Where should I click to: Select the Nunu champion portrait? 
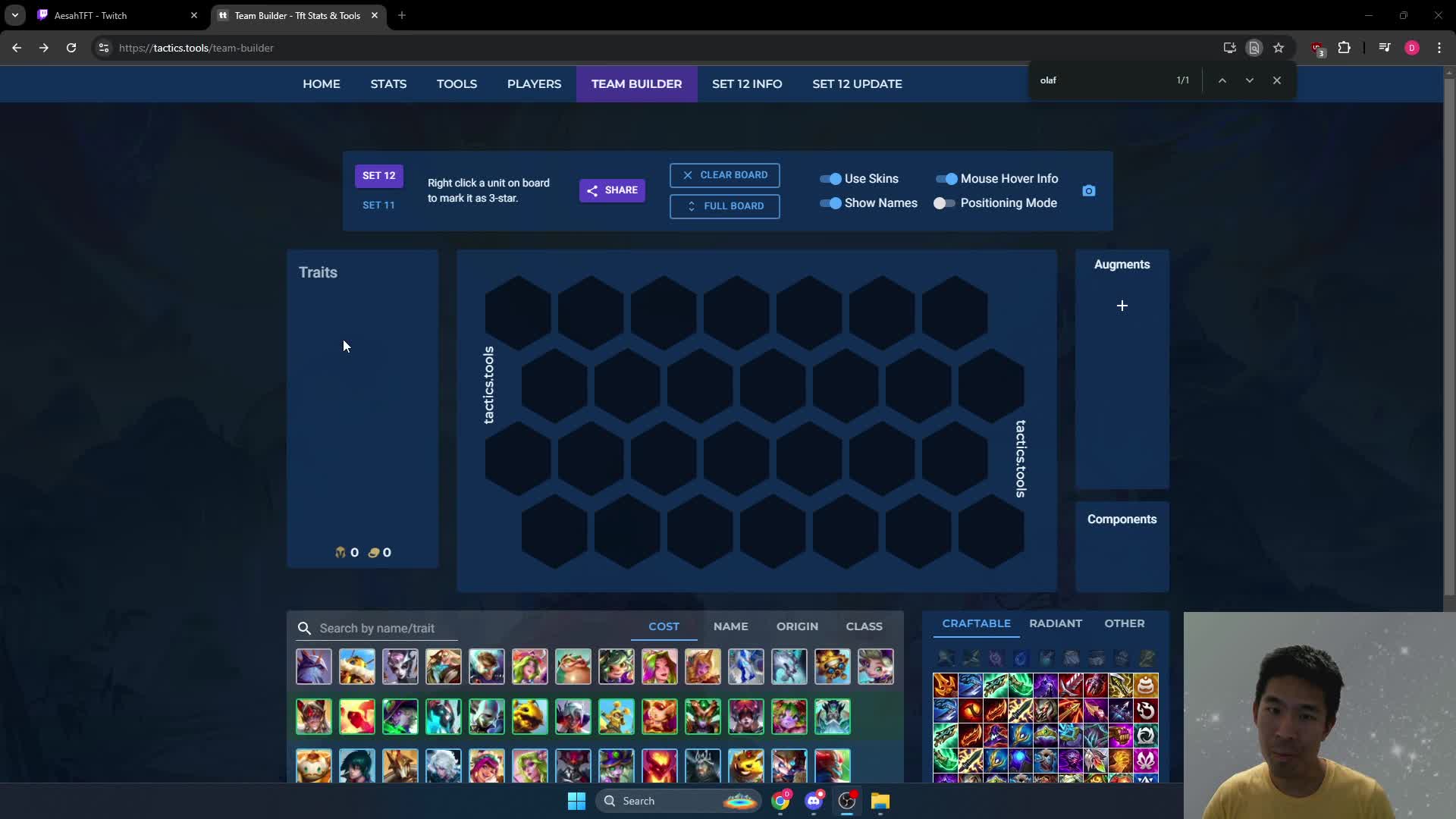click(x=617, y=717)
